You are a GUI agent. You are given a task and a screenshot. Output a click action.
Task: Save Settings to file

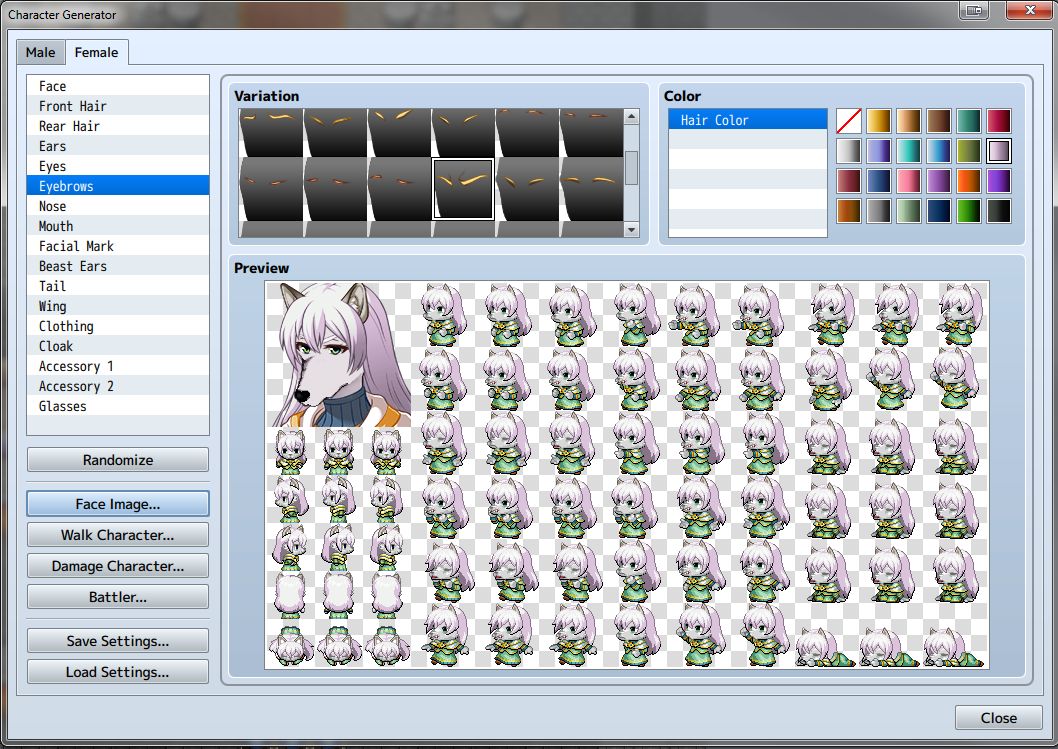118,641
